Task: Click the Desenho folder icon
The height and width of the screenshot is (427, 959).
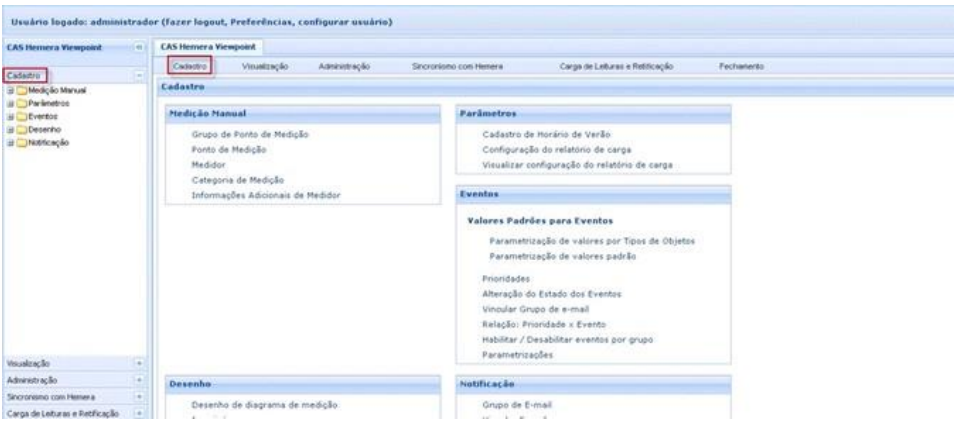Action: click(x=19, y=128)
